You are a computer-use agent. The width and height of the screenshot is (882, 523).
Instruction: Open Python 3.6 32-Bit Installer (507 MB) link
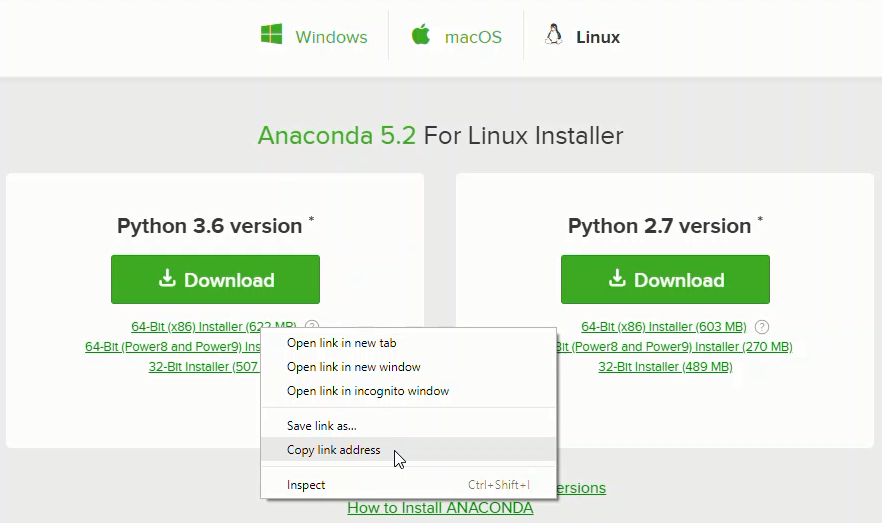click(203, 367)
